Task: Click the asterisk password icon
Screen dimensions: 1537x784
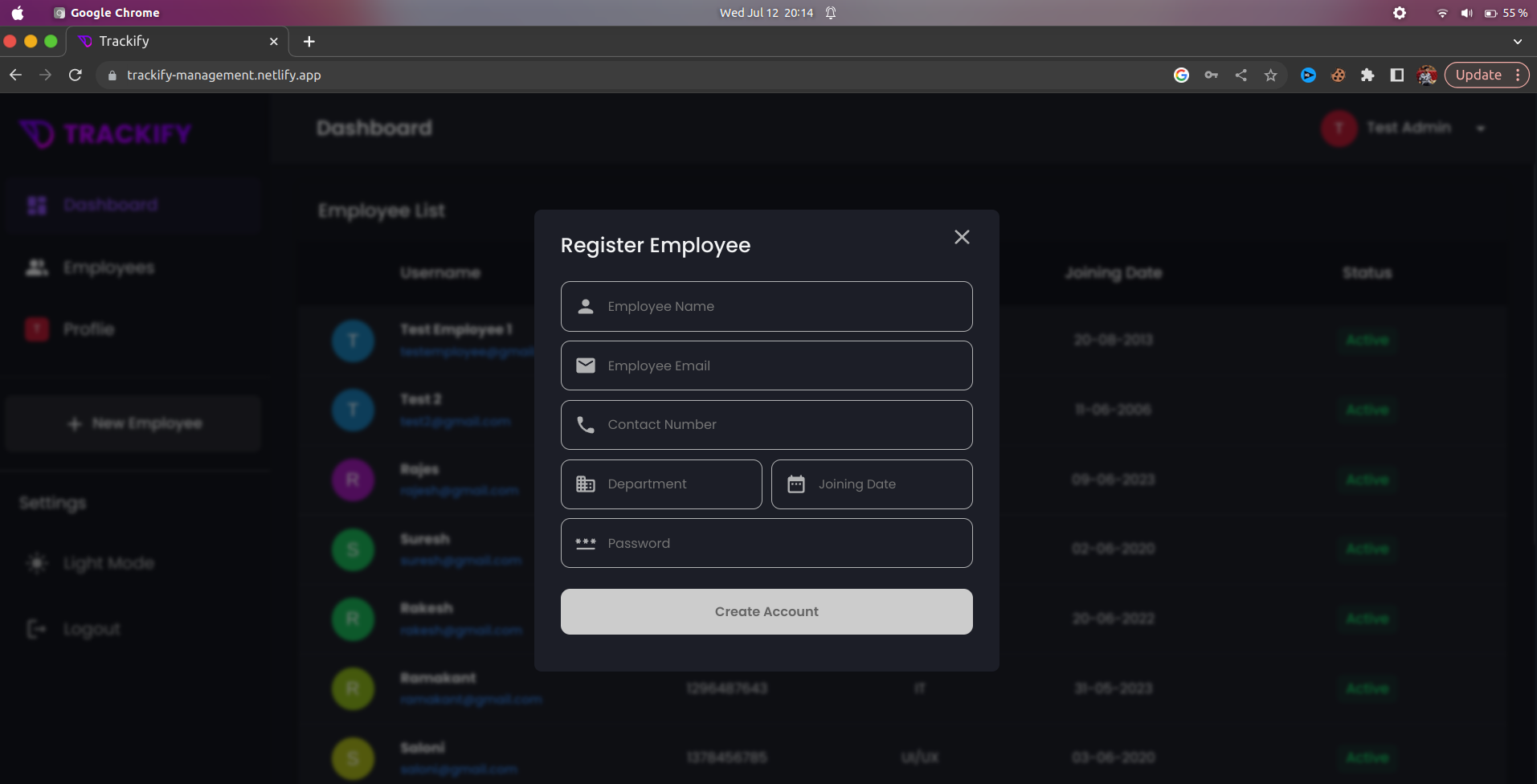Action: (586, 543)
